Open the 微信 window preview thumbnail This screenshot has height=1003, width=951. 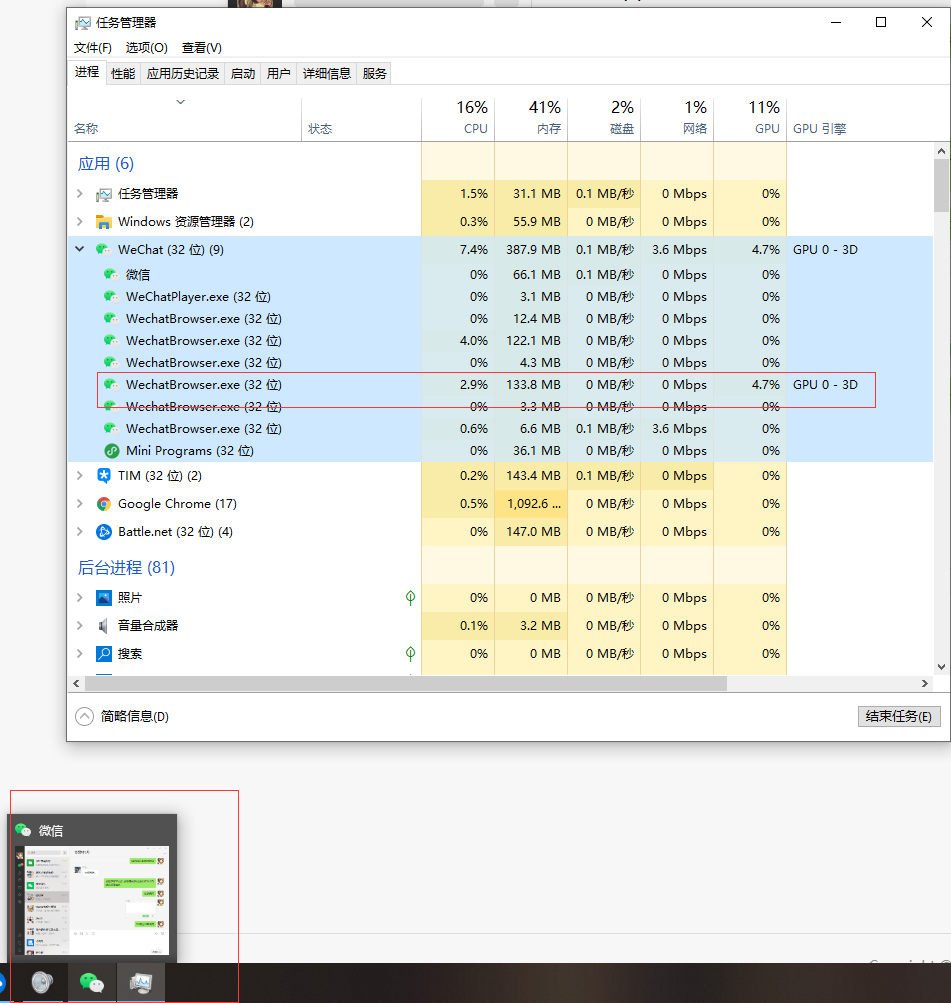pyautogui.click(x=92, y=901)
